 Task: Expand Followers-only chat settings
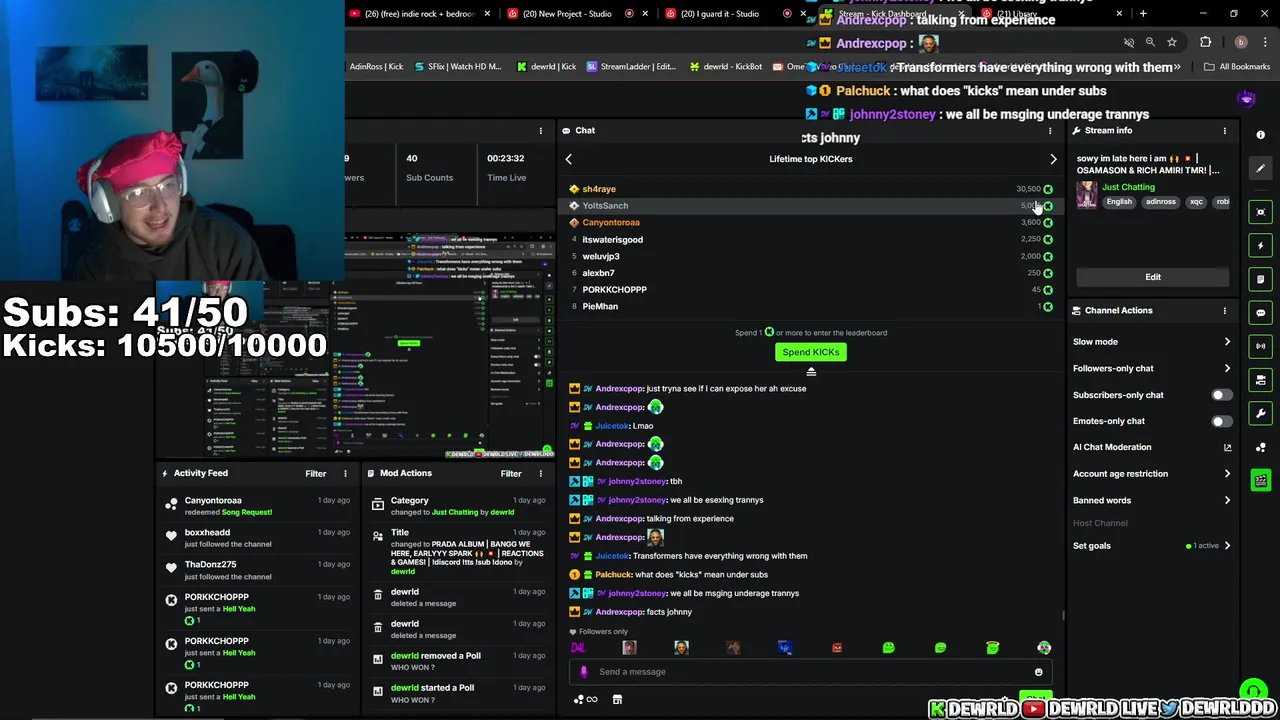coord(1151,368)
